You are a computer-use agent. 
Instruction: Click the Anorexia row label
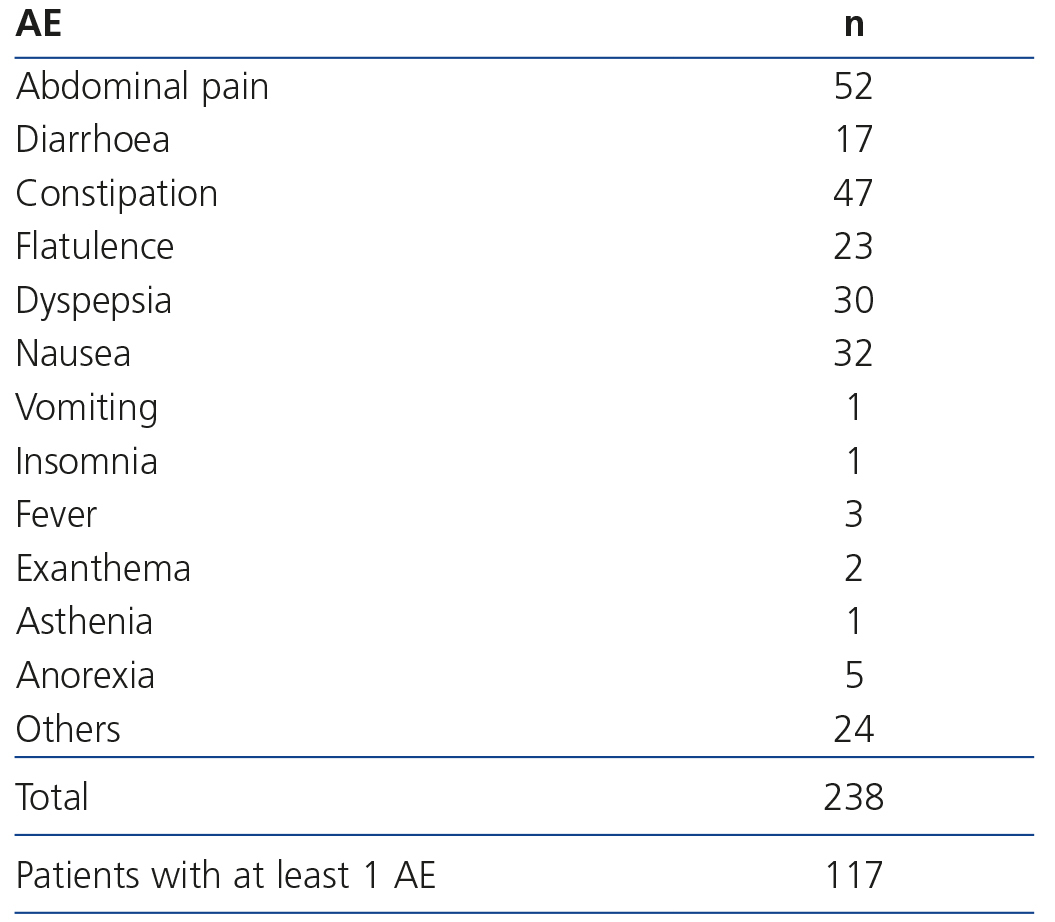(x=85, y=676)
